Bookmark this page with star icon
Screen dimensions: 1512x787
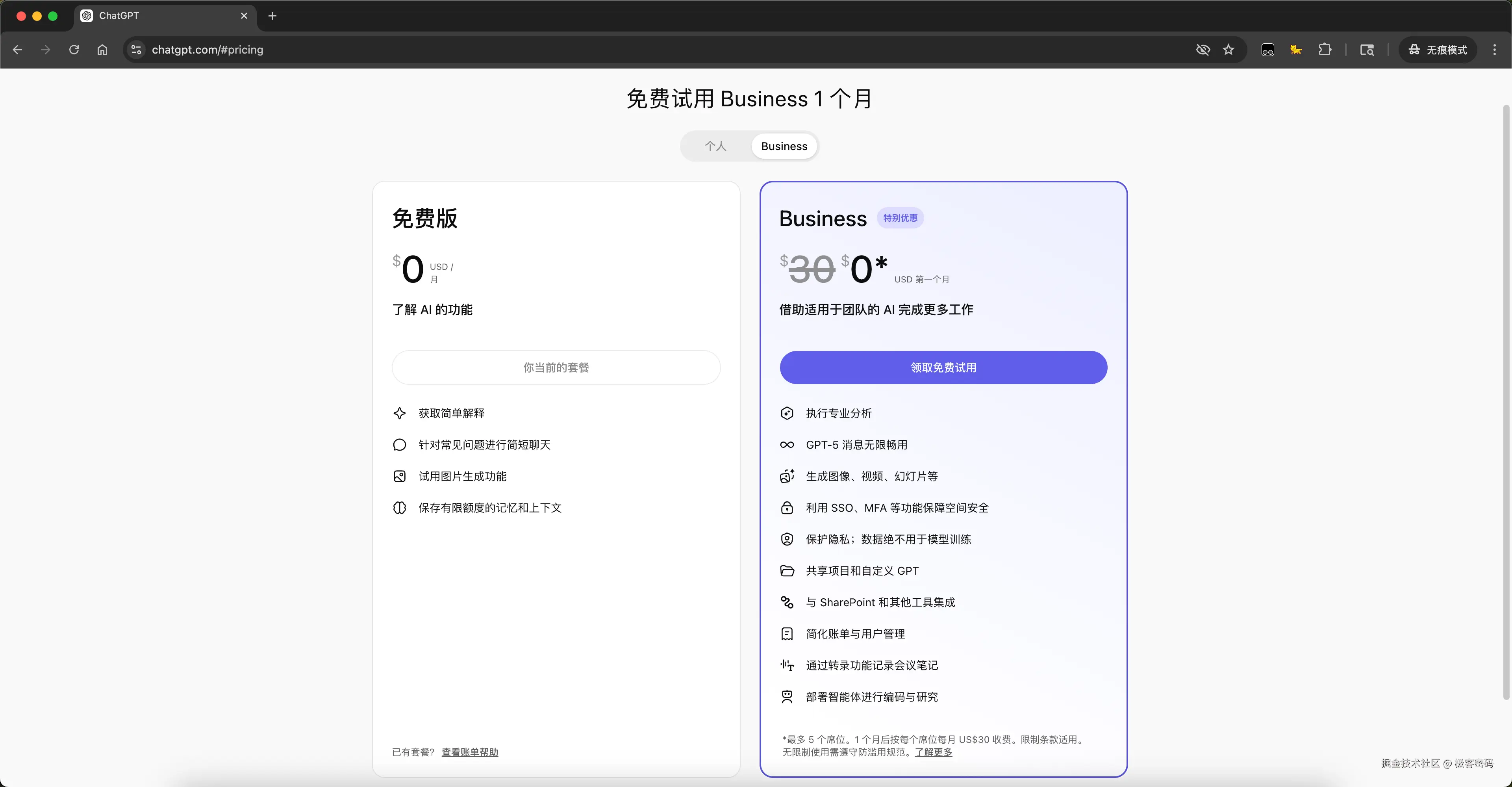coord(1228,50)
